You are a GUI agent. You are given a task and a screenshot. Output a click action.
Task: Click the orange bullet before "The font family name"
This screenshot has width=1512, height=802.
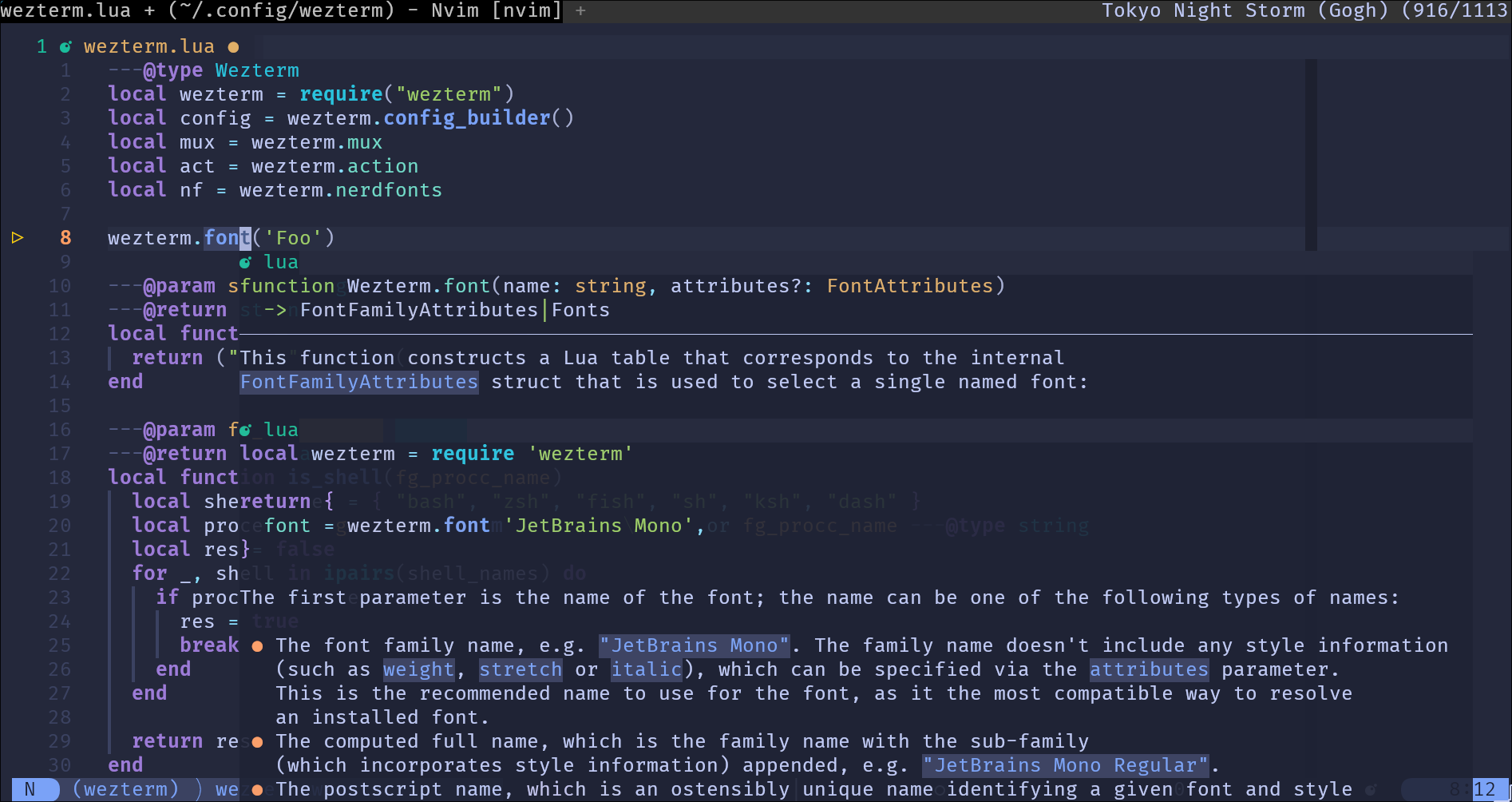pos(257,645)
